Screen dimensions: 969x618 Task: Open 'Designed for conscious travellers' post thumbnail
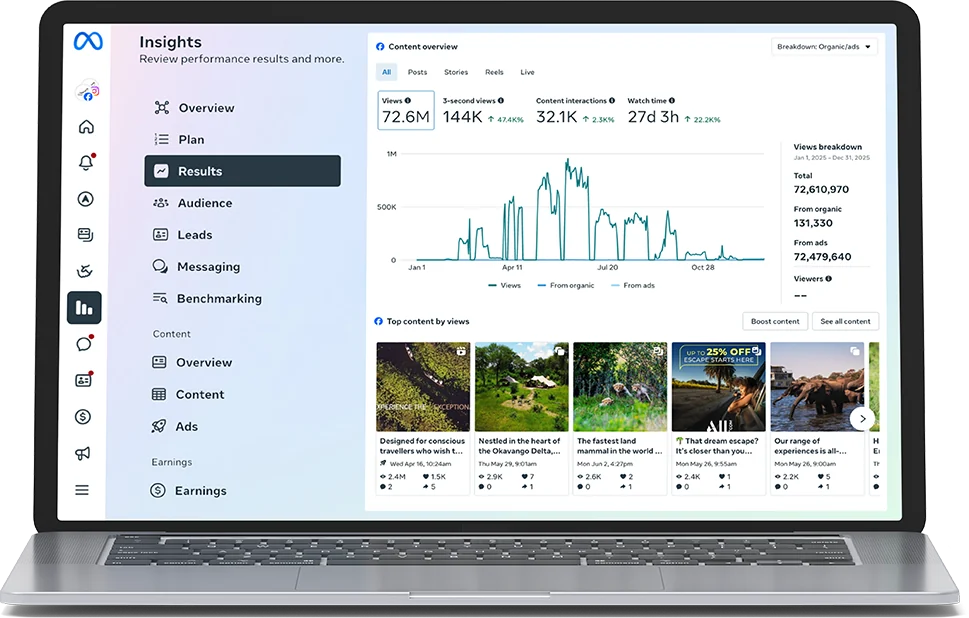coord(423,387)
